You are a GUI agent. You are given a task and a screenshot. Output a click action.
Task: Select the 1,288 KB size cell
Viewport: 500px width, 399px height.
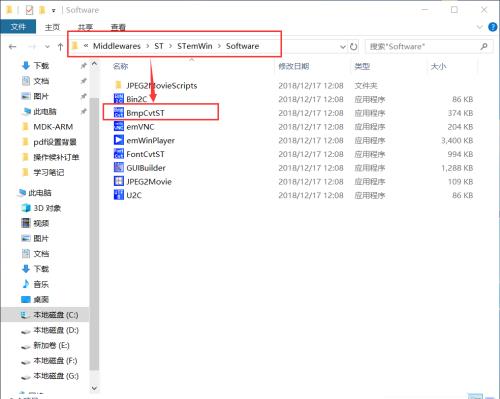(457, 168)
